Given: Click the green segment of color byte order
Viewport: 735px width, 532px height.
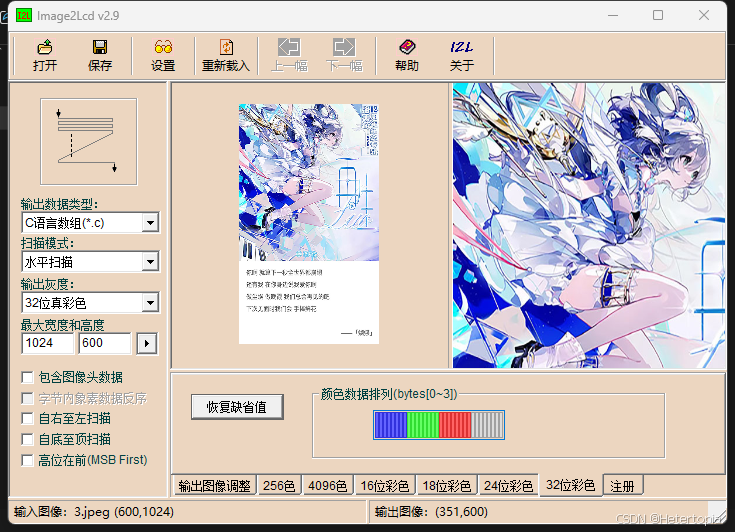Looking at the screenshot, I should [423, 425].
